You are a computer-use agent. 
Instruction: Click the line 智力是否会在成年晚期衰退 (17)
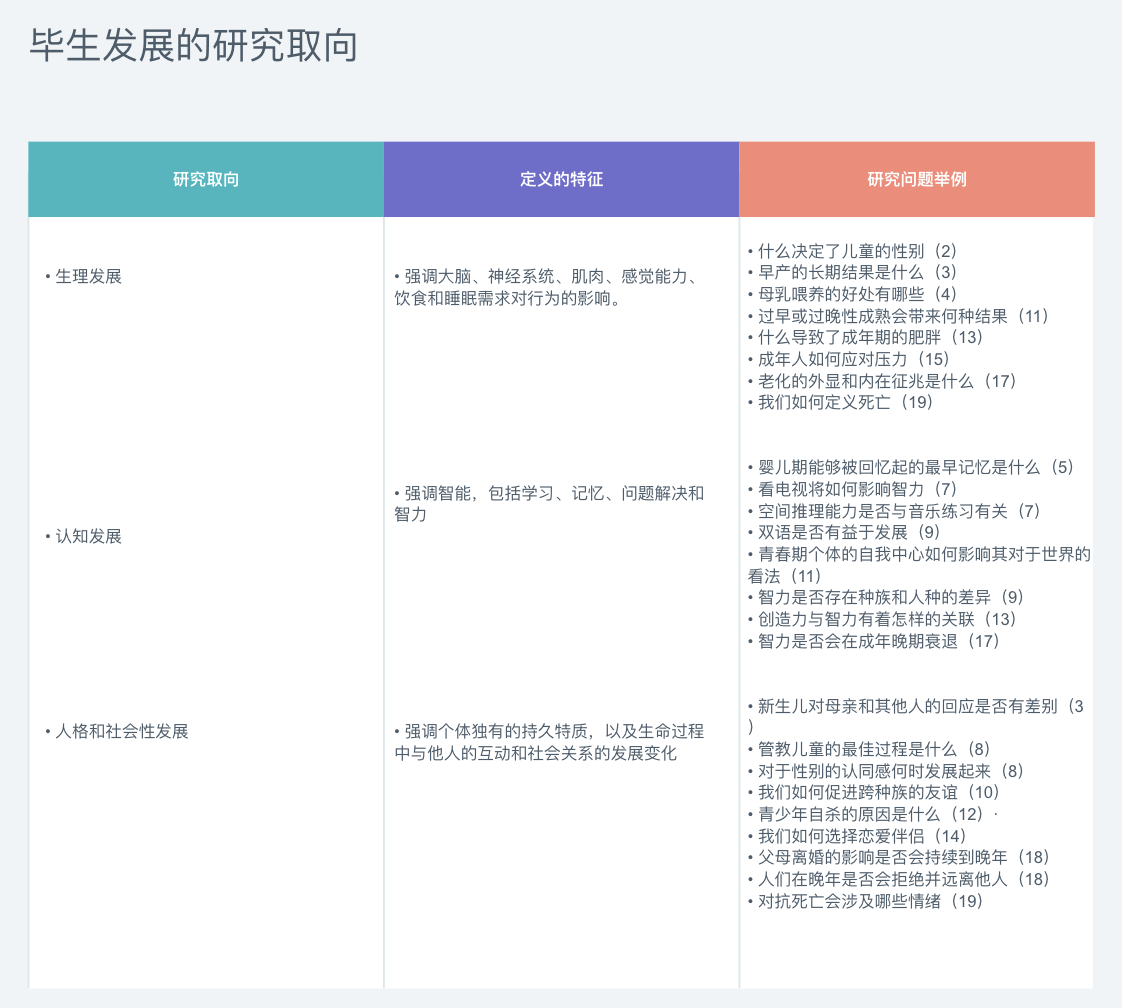coord(879,641)
